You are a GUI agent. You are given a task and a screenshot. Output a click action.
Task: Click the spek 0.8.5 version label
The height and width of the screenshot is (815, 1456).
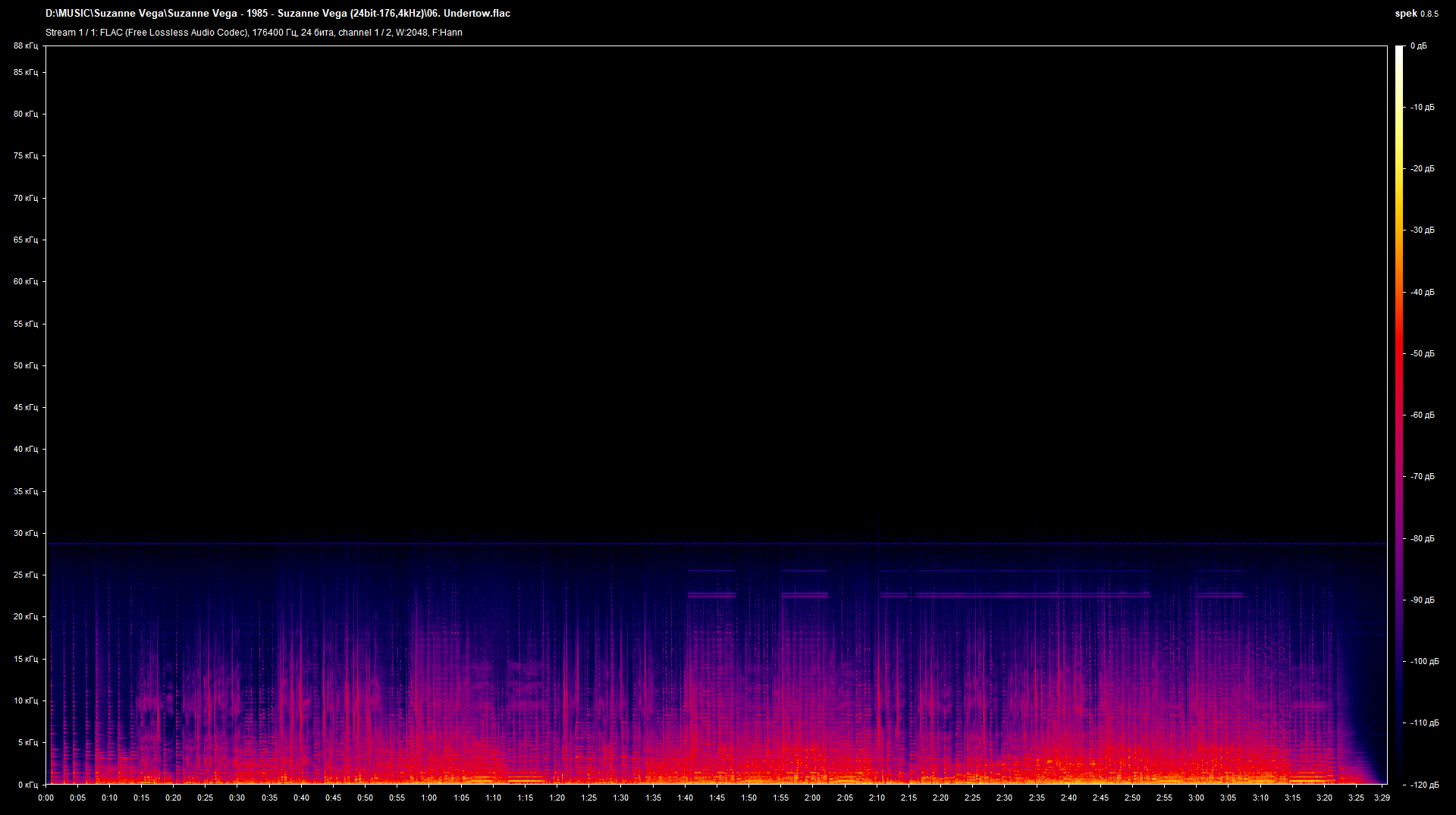click(1416, 14)
